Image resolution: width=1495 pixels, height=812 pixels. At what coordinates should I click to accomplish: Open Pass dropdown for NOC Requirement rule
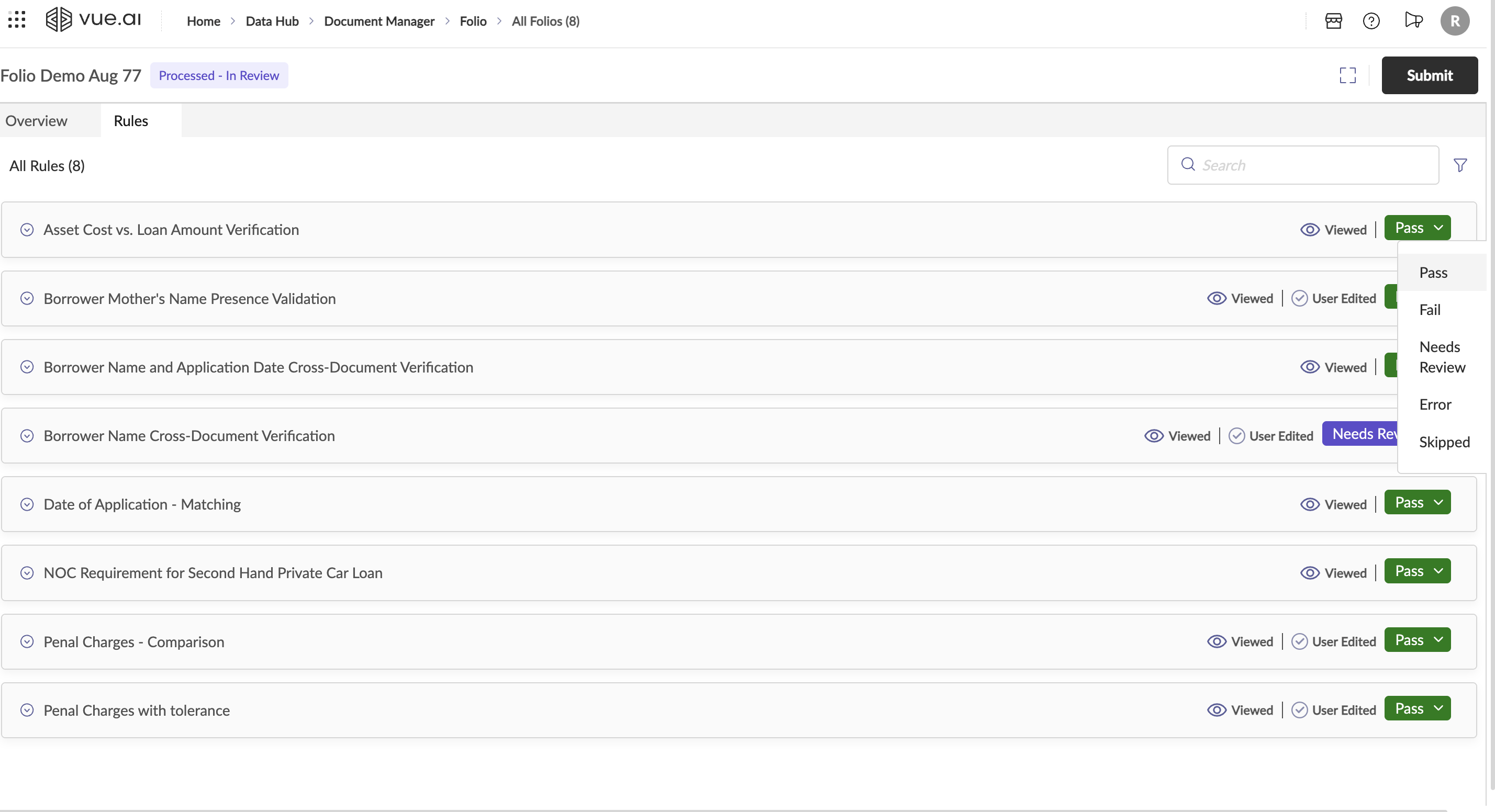tap(1417, 571)
